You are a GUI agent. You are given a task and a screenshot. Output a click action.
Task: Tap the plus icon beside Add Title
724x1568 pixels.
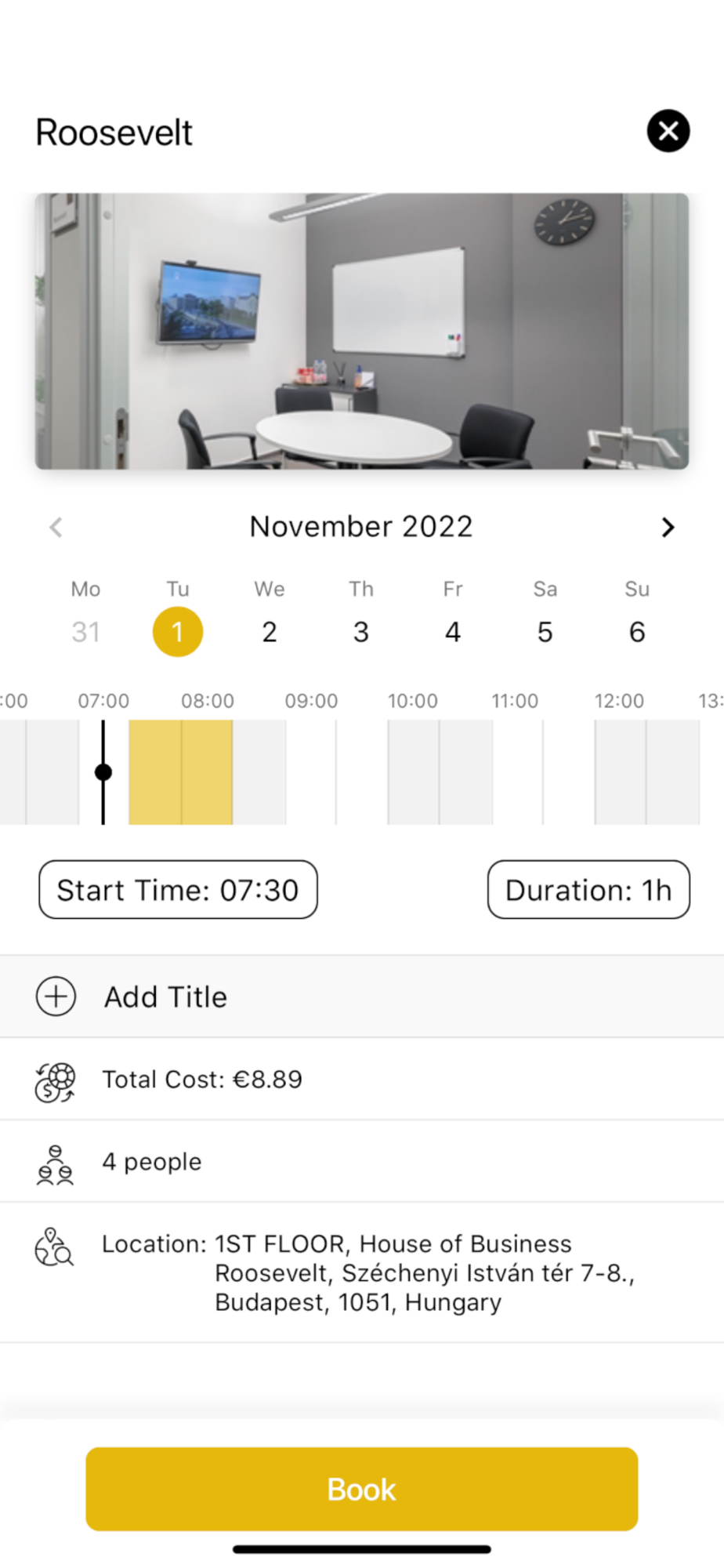(x=56, y=996)
